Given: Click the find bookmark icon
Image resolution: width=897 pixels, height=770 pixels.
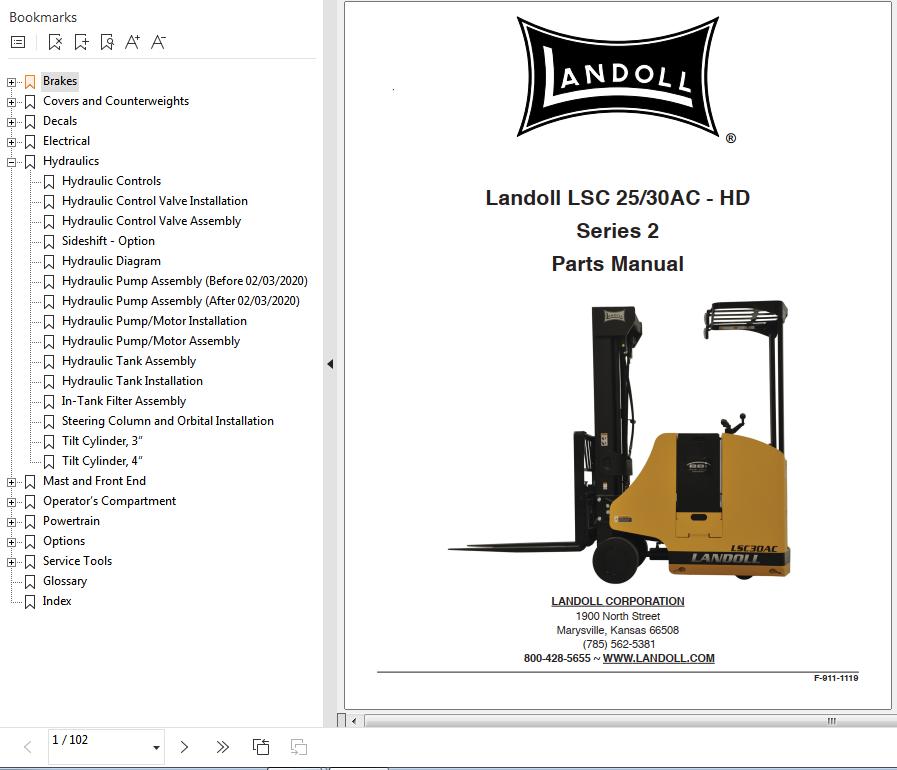Looking at the screenshot, I should point(107,42).
